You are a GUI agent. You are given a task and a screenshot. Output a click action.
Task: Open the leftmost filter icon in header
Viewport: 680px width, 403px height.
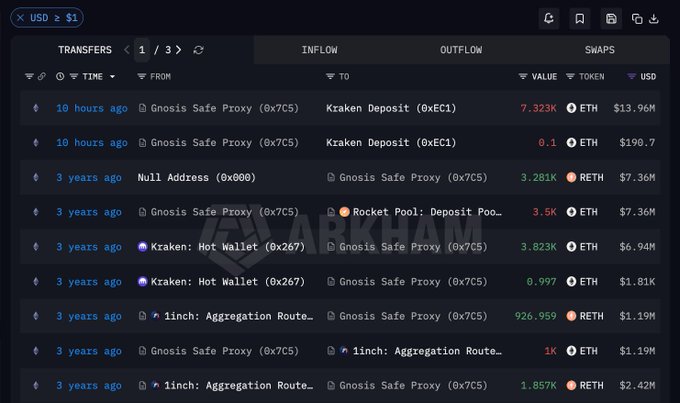tap(29, 76)
